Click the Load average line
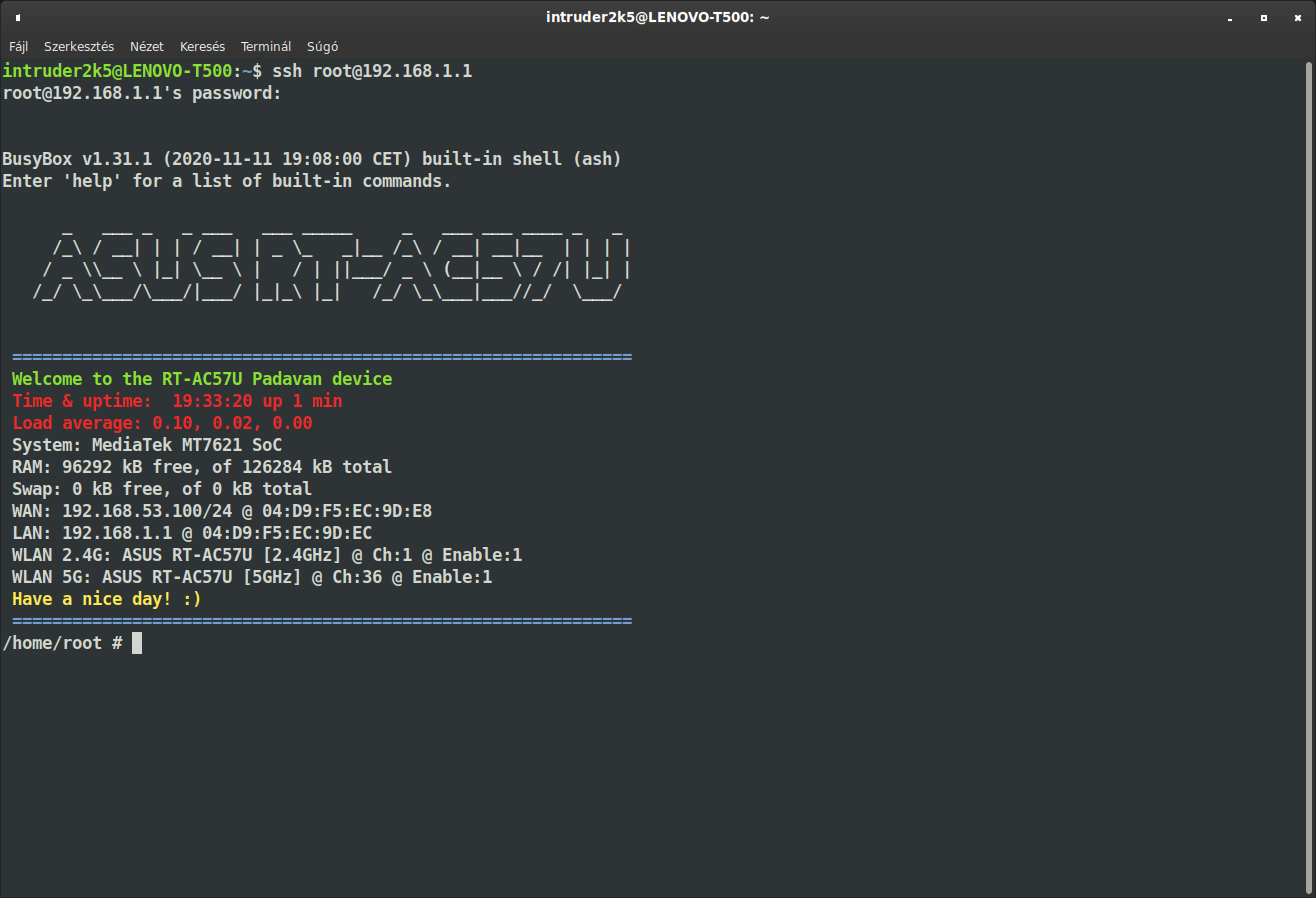Screen dimensions: 1316x898 162,423
